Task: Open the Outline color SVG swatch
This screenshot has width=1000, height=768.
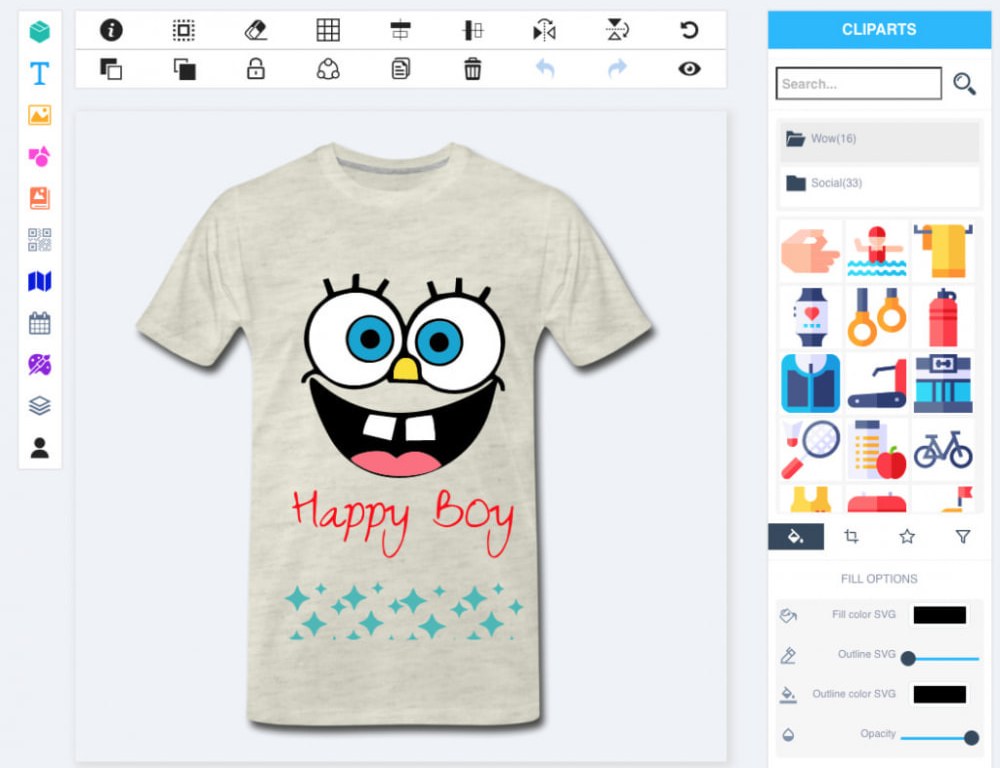Action: (x=939, y=694)
